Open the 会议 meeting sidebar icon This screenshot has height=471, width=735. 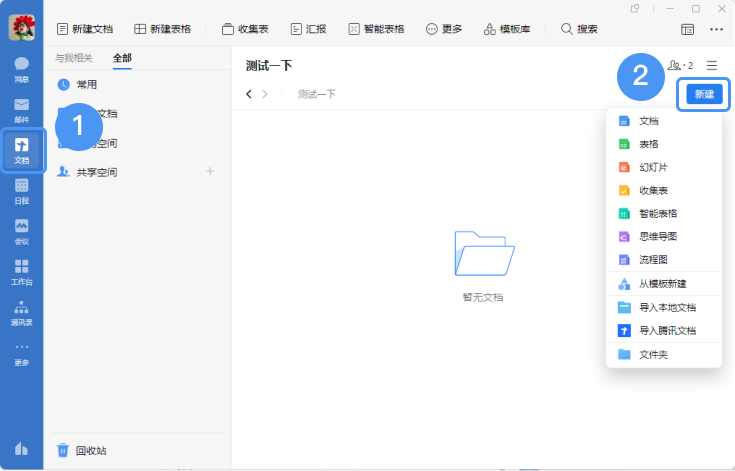click(22, 232)
